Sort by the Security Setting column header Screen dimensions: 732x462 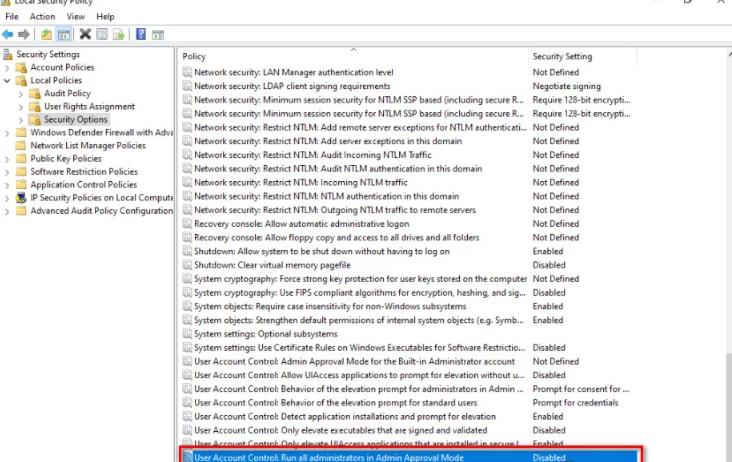(x=583, y=56)
